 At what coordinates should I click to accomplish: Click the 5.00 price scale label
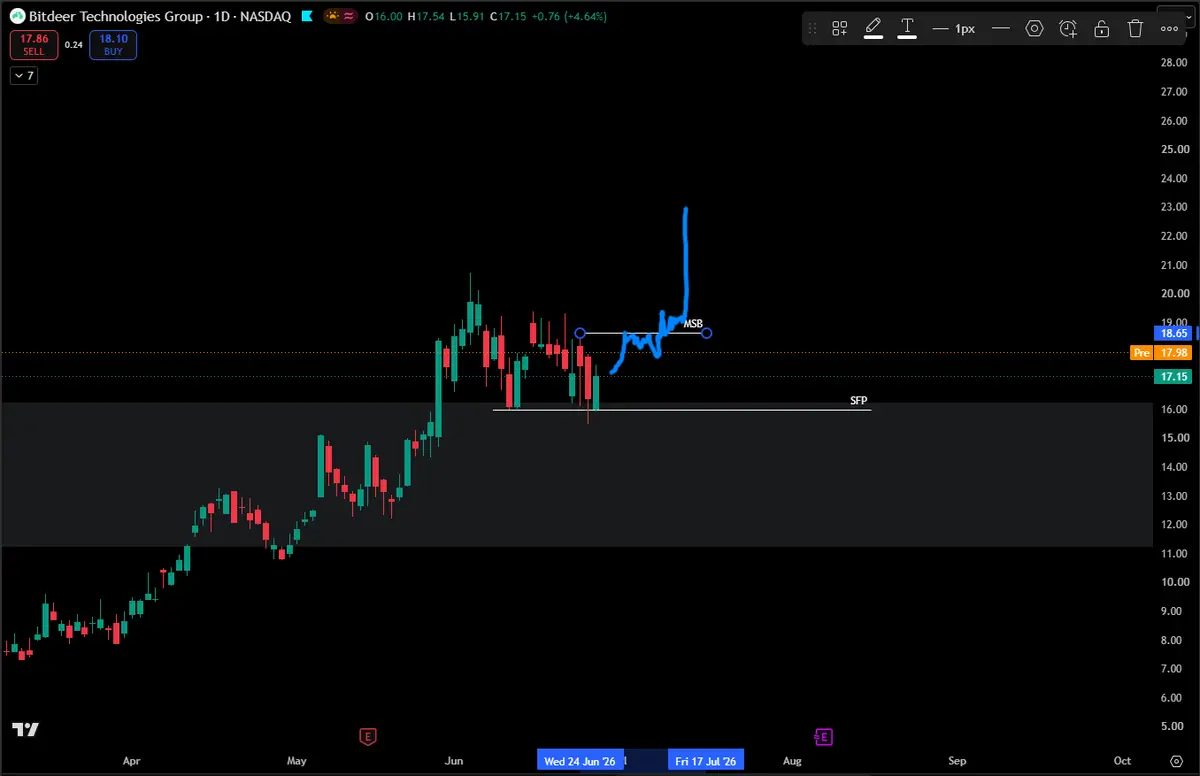tap(1172, 727)
